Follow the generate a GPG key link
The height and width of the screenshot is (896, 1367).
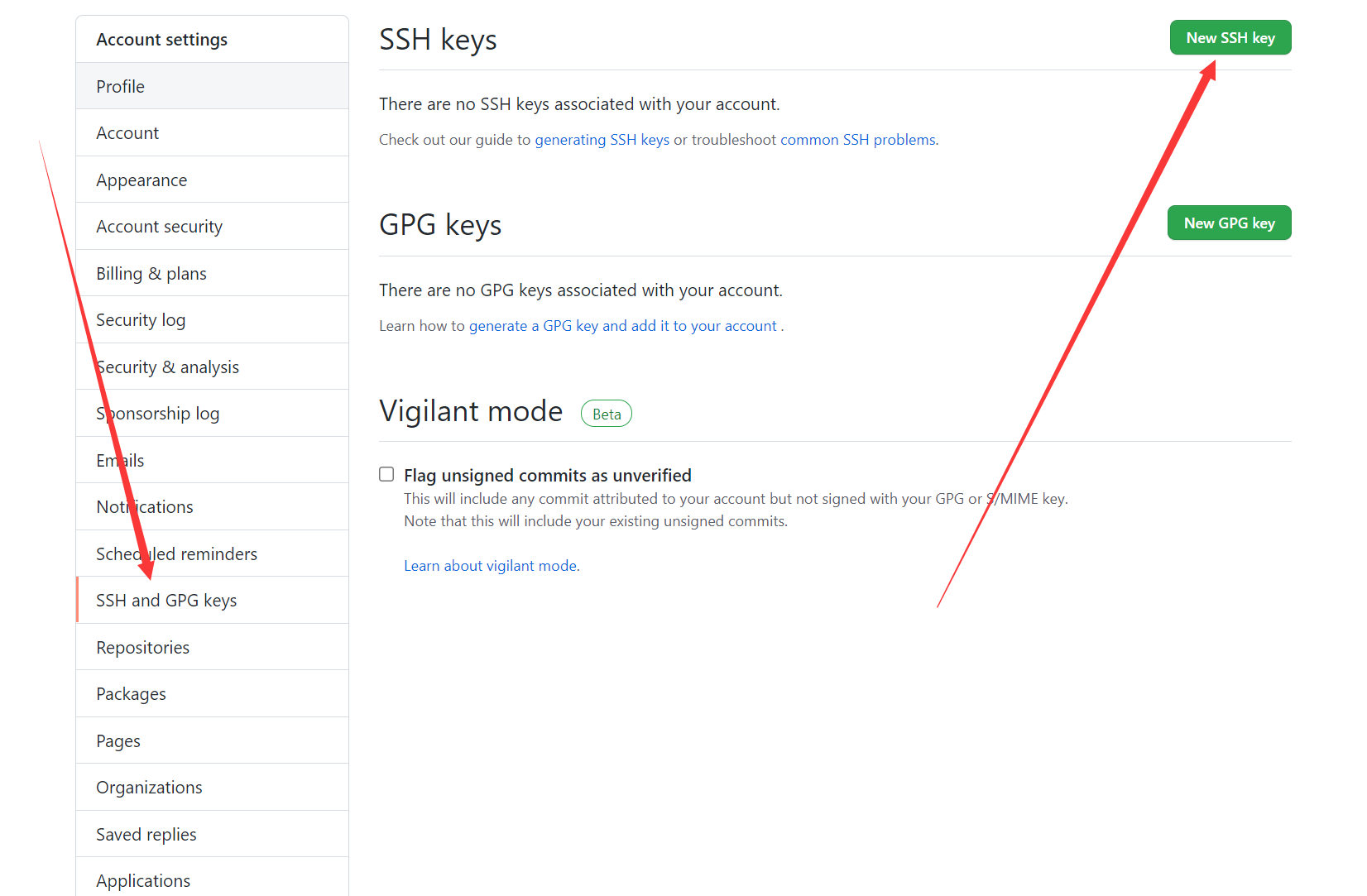622,326
